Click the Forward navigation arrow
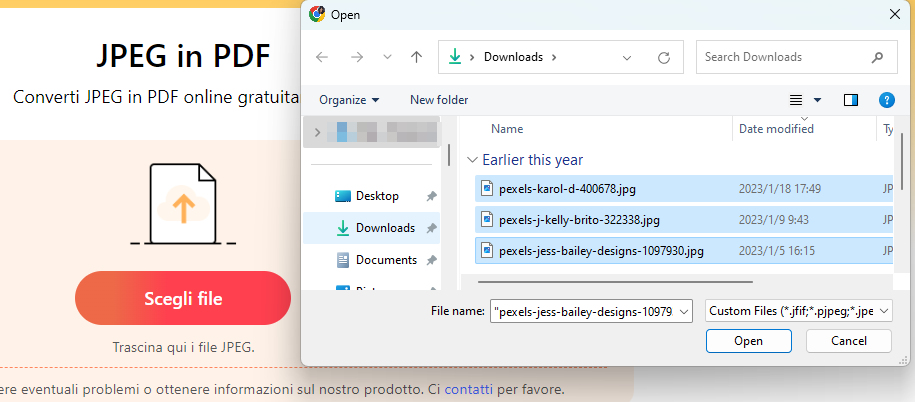Screen dimensions: 915x402 point(356,57)
